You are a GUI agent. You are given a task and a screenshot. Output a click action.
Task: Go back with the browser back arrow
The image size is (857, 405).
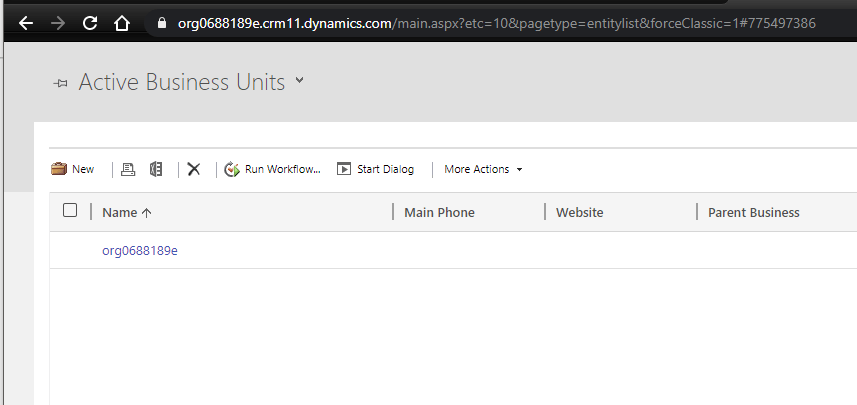(26, 23)
